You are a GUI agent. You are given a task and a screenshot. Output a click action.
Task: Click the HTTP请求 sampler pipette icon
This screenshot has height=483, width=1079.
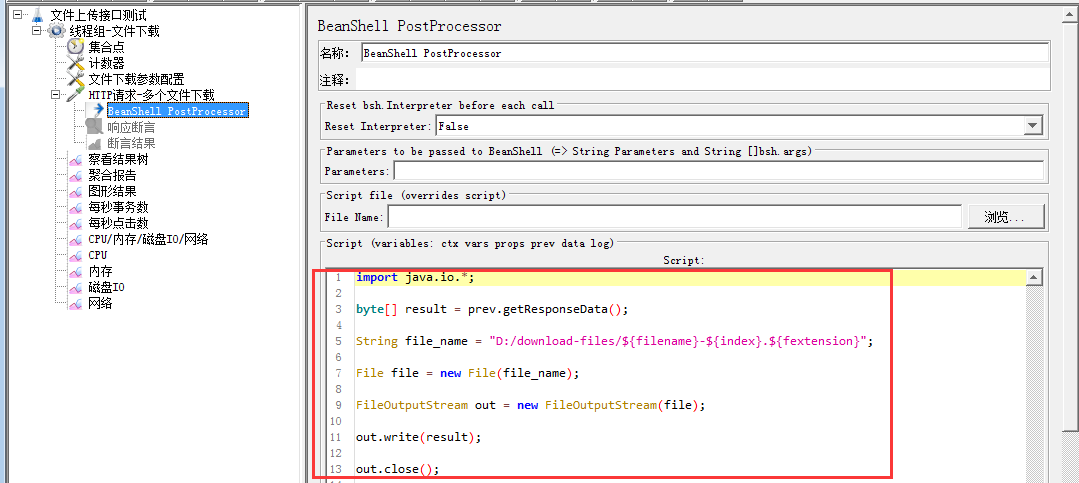[76, 95]
